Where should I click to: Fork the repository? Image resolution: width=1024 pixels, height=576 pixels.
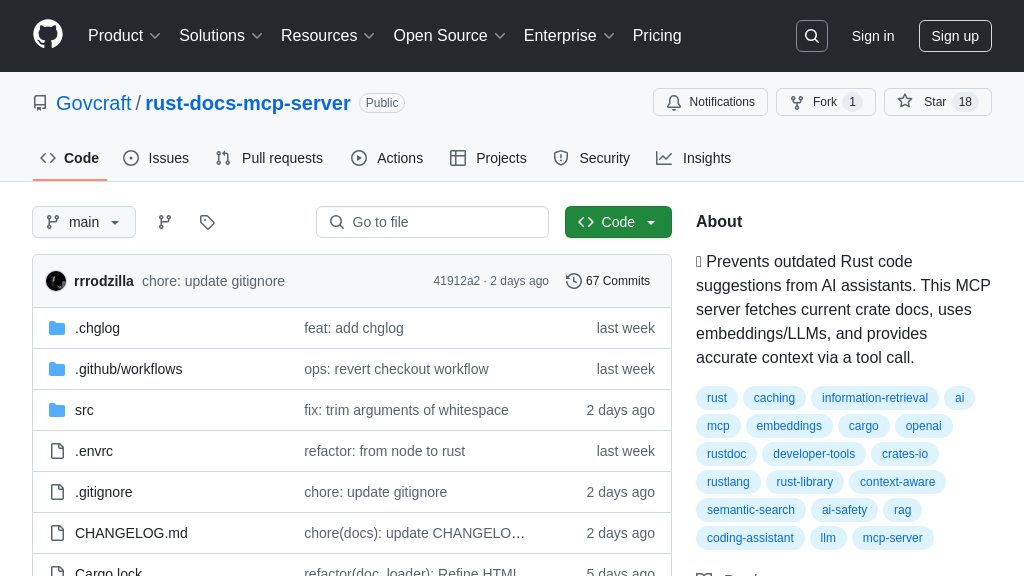click(825, 102)
